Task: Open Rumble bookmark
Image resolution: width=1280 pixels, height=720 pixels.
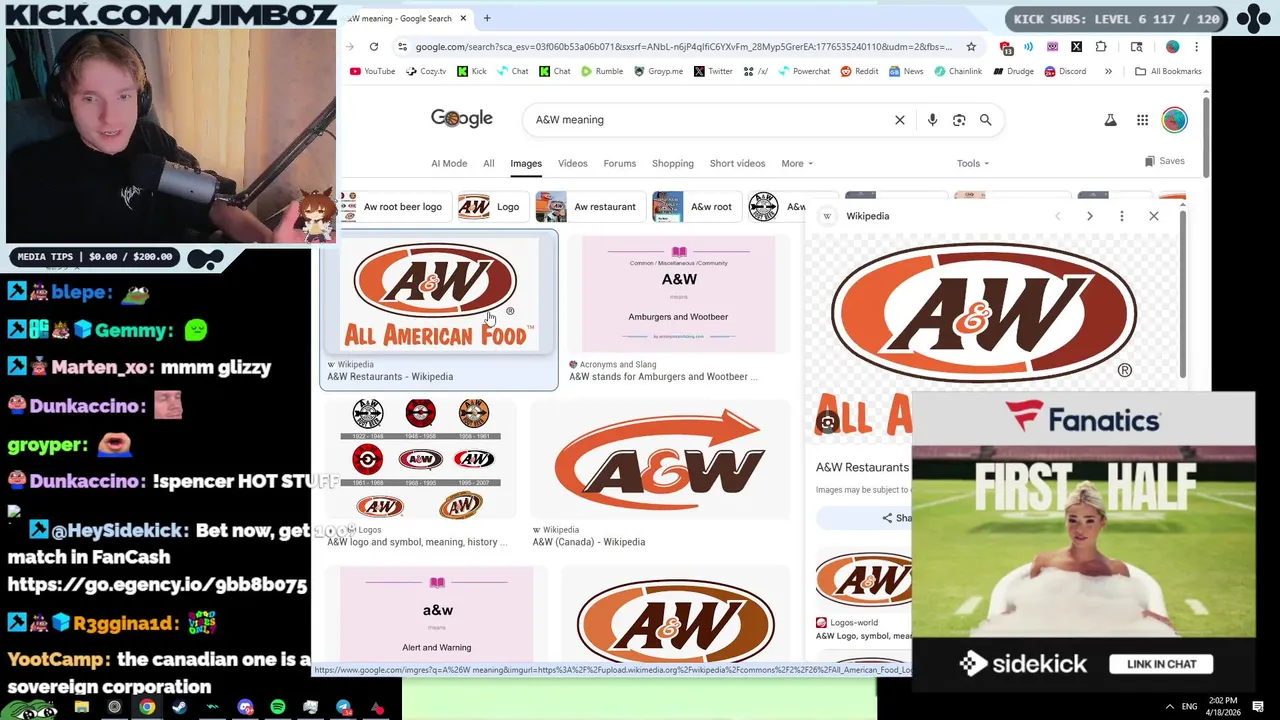Action: (601, 71)
